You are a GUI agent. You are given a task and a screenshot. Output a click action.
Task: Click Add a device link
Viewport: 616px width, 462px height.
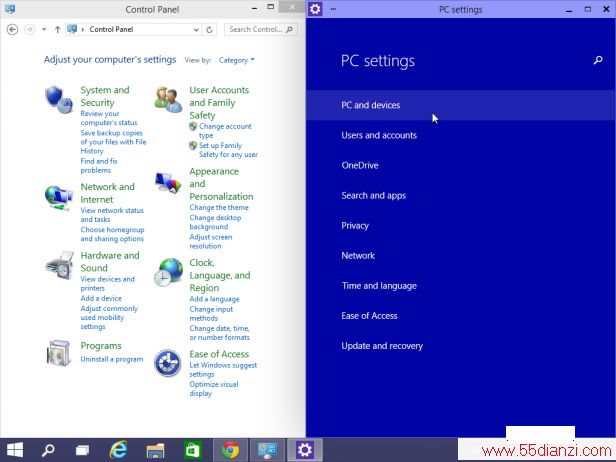101,299
